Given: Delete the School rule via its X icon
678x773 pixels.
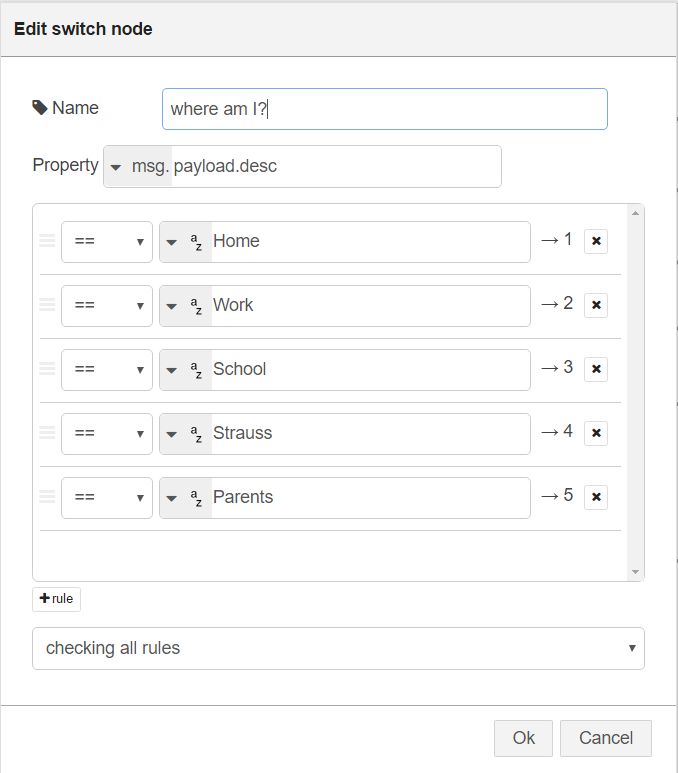Looking at the screenshot, I should tap(596, 369).
